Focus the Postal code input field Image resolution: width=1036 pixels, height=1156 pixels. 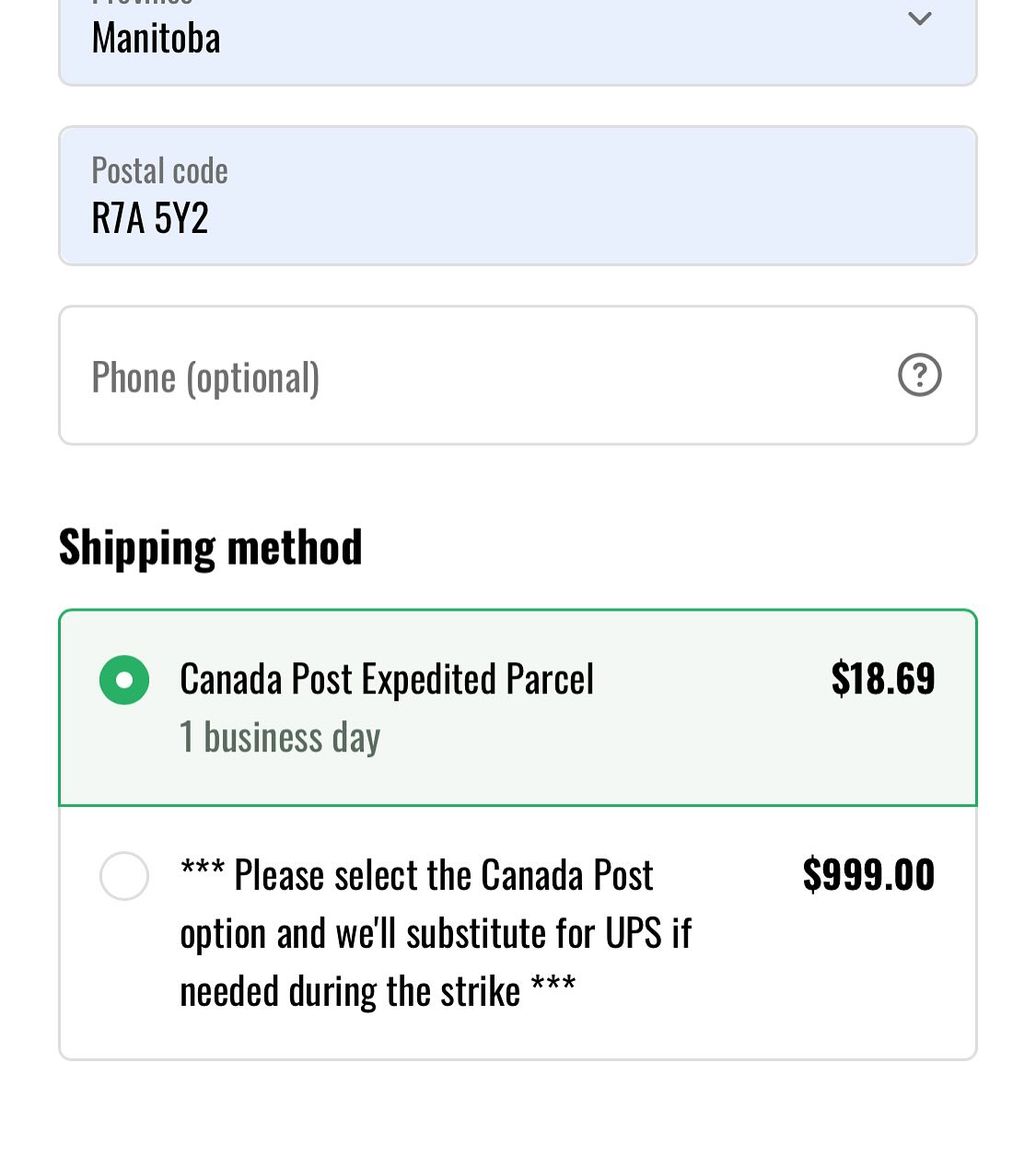click(518, 196)
